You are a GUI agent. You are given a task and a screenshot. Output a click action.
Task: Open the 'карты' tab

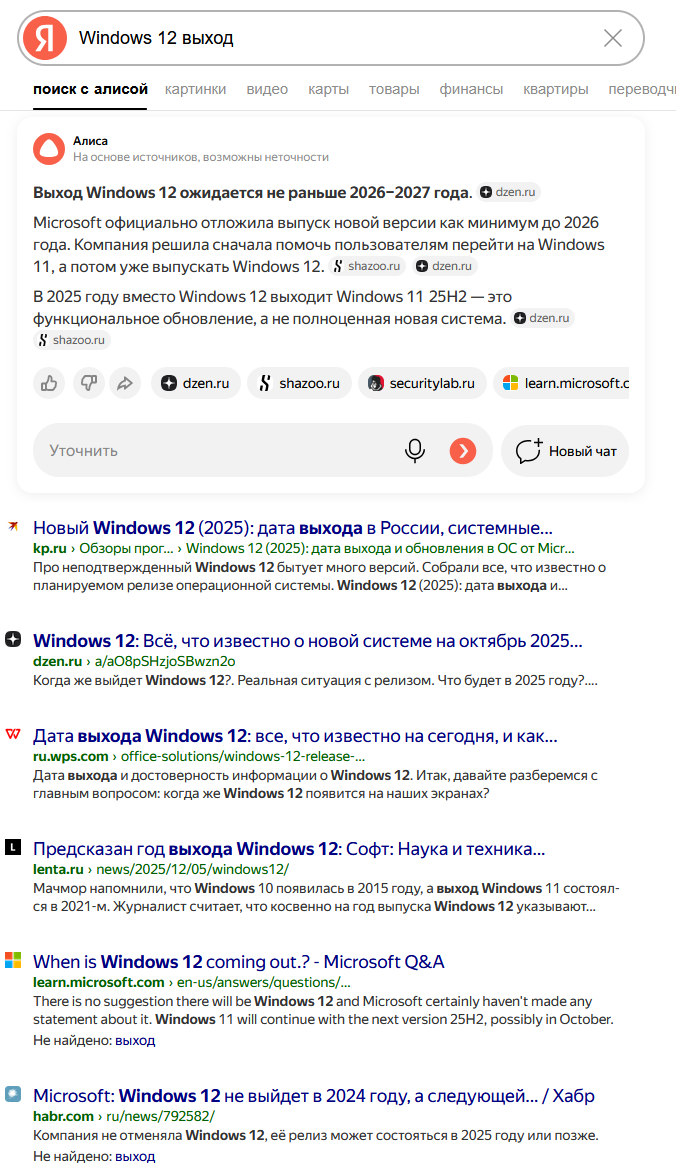pos(328,89)
